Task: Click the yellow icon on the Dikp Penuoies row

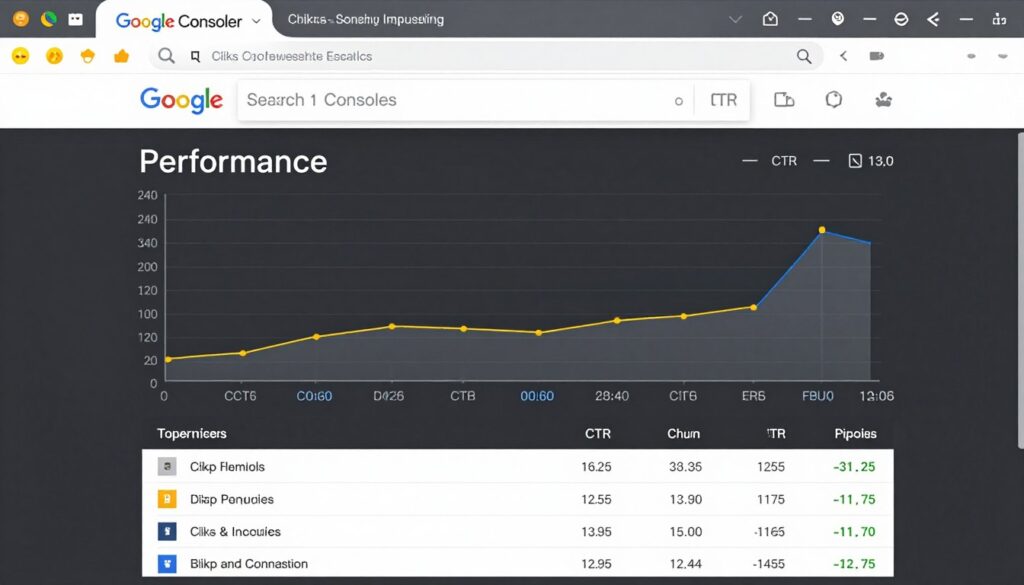Action: 167,499
